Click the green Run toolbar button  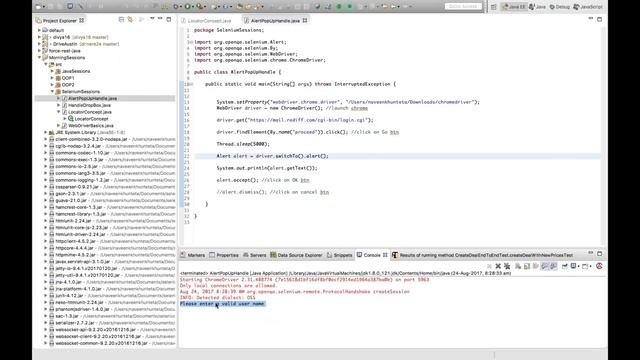(187, 7)
